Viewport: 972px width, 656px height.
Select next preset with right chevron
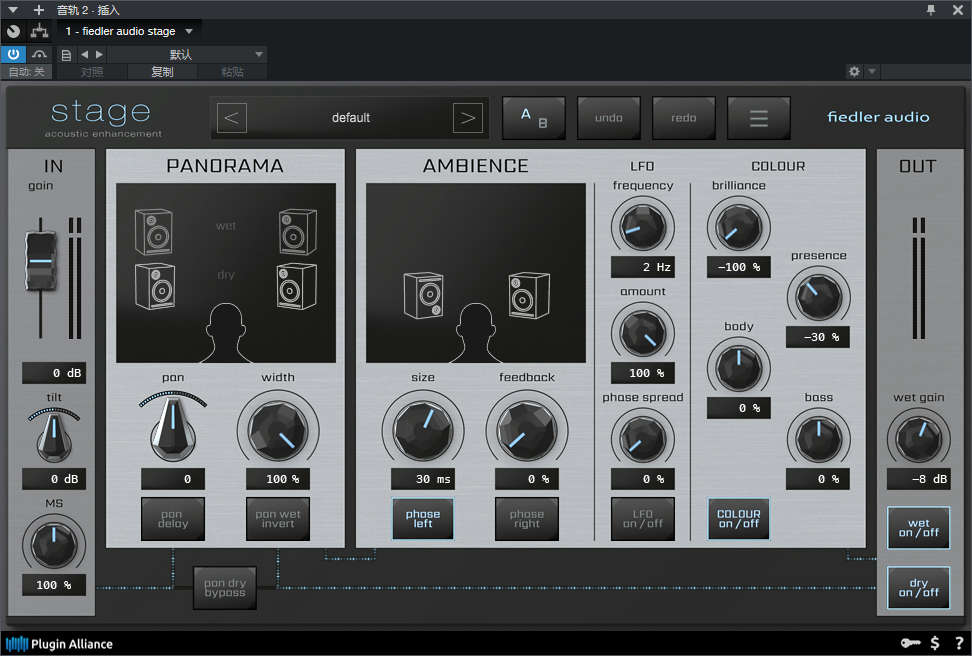(468, 118)
